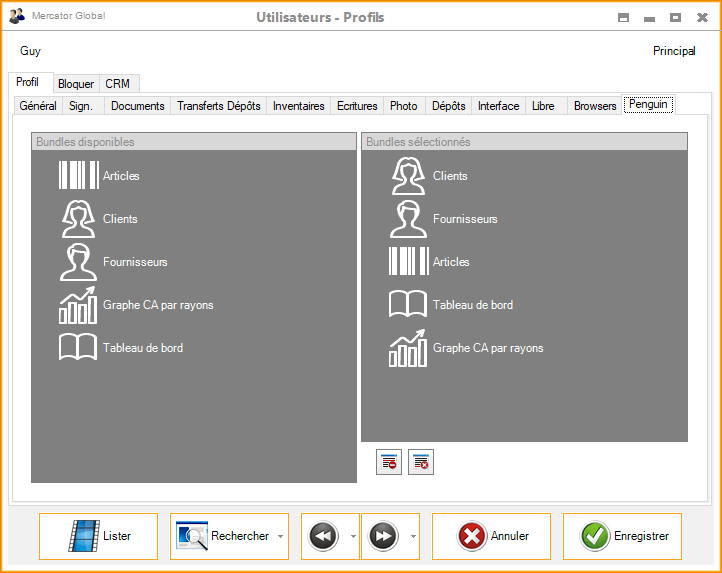Go to previous record with rewind button
The width and height of the screenshot is (722, 573).
322,537
